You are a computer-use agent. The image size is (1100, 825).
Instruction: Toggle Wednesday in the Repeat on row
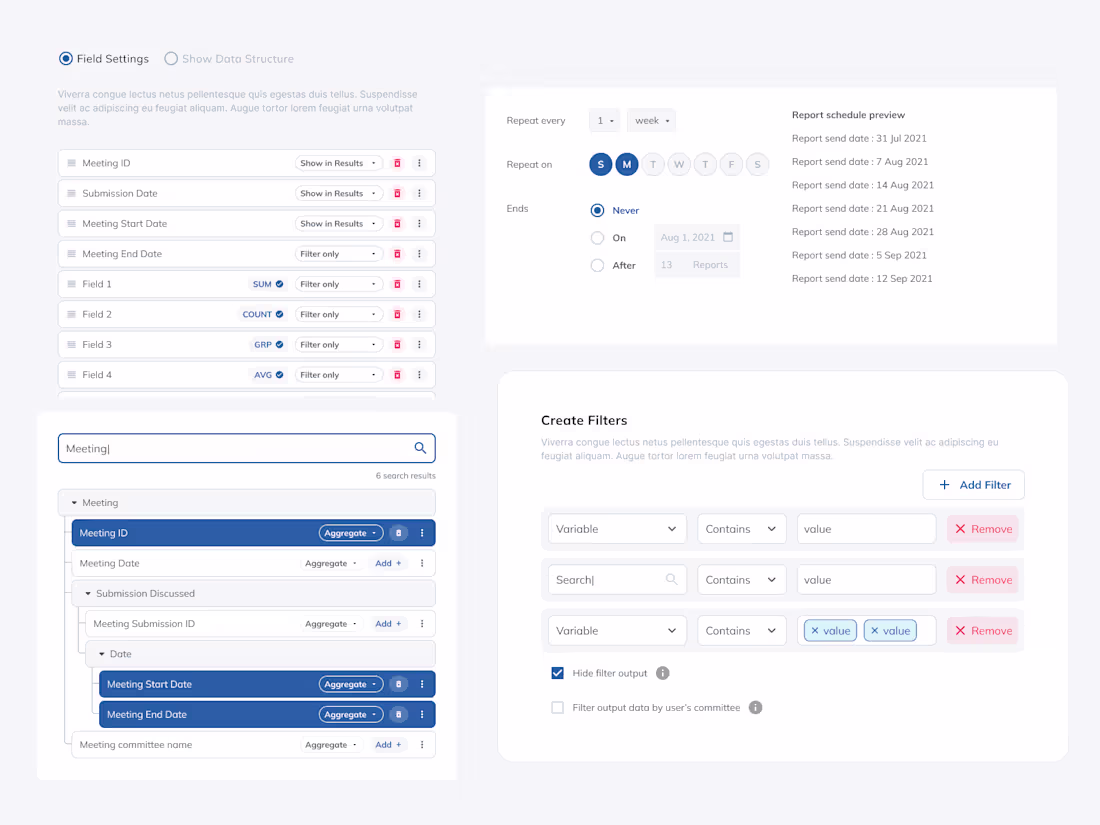tap(679, 164)
